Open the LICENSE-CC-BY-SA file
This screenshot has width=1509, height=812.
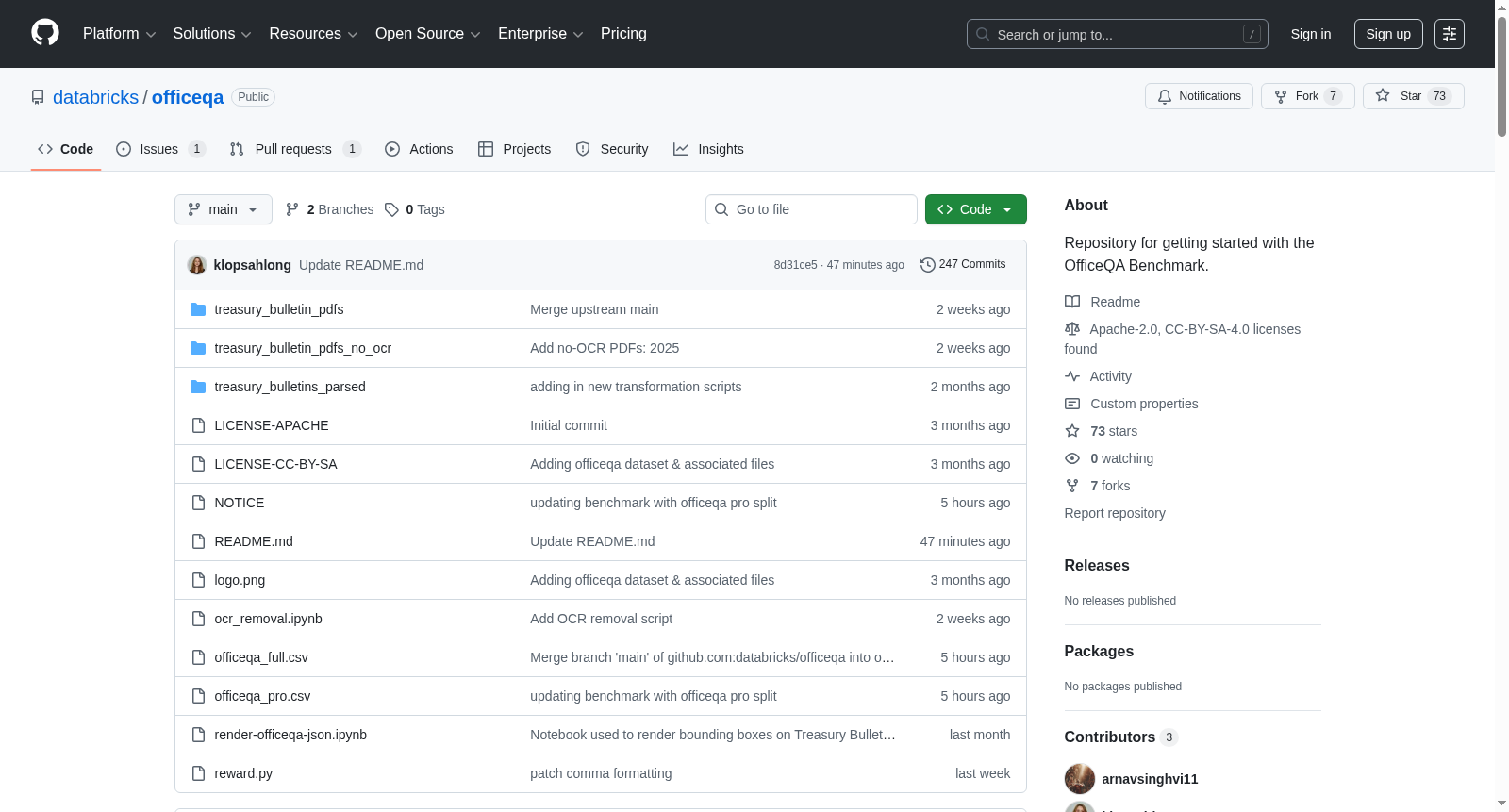pyautogui.click(x=275, y=464)
